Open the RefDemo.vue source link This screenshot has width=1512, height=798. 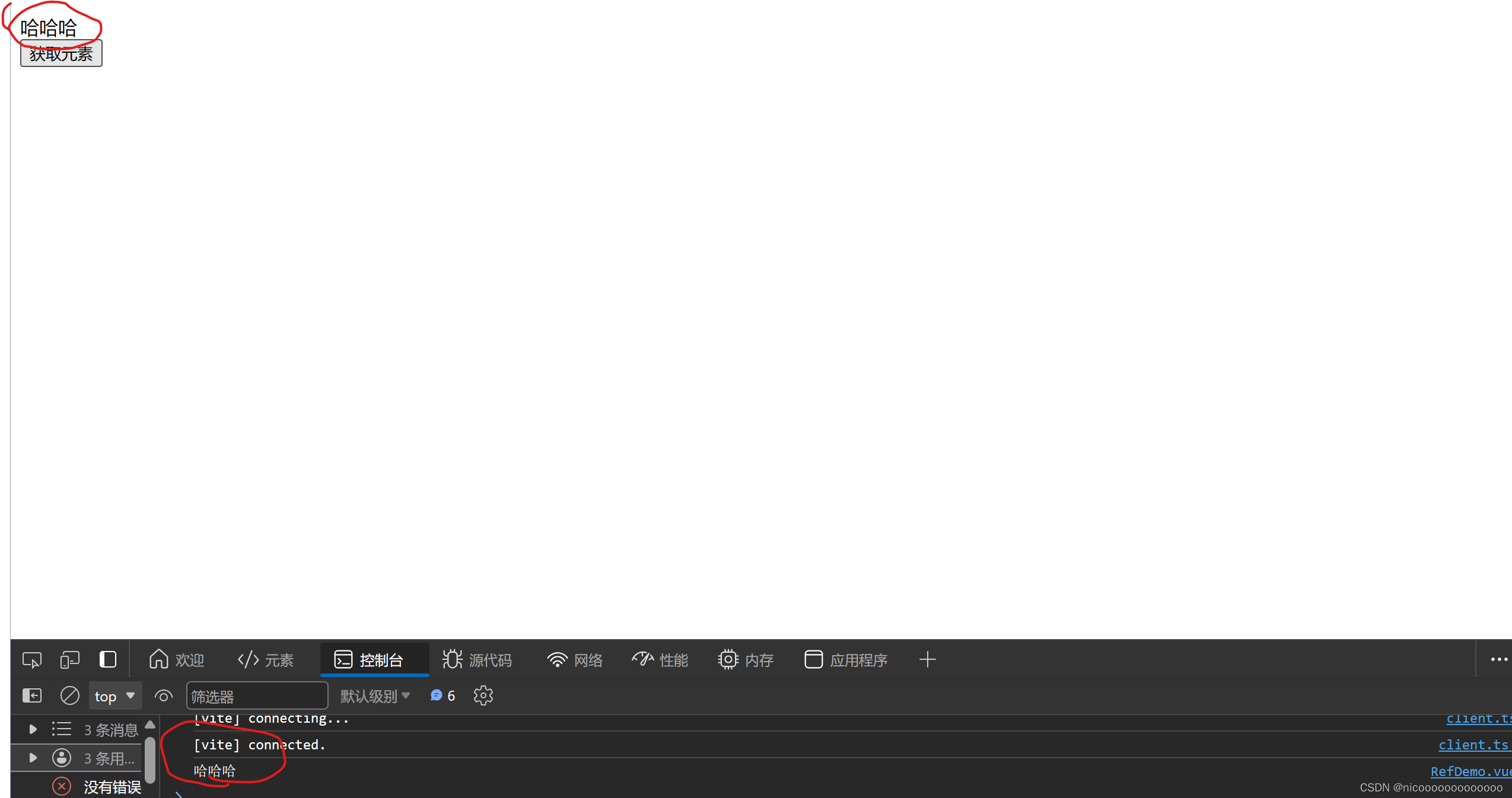1470,771
